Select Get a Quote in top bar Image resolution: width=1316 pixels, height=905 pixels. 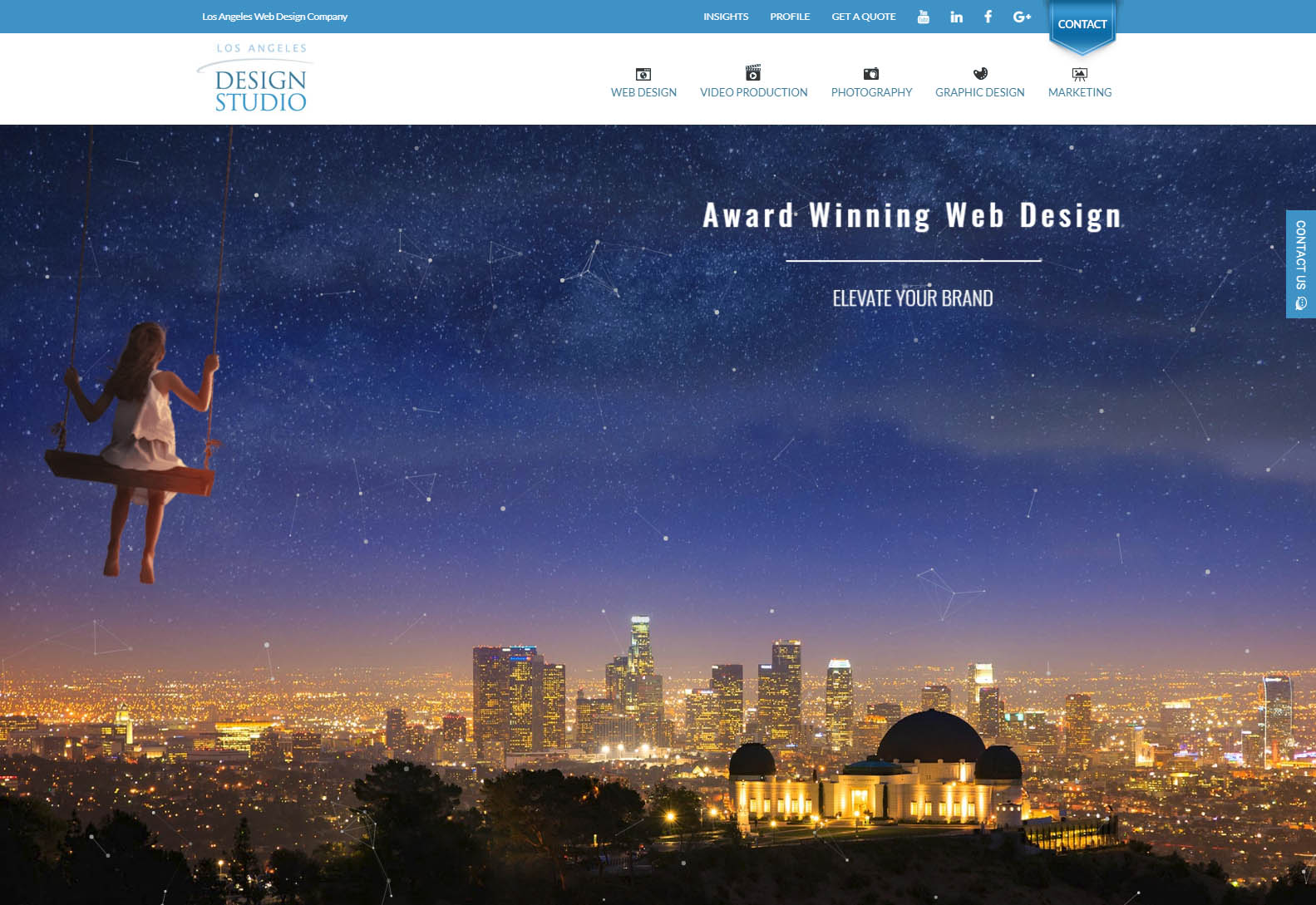click(x=864, y=17)
